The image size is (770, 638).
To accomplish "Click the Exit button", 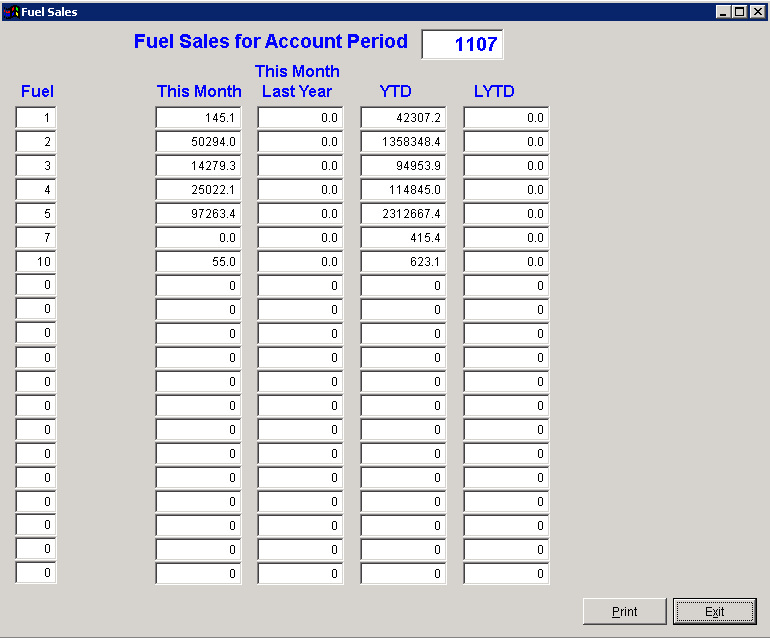I will 715,611.
